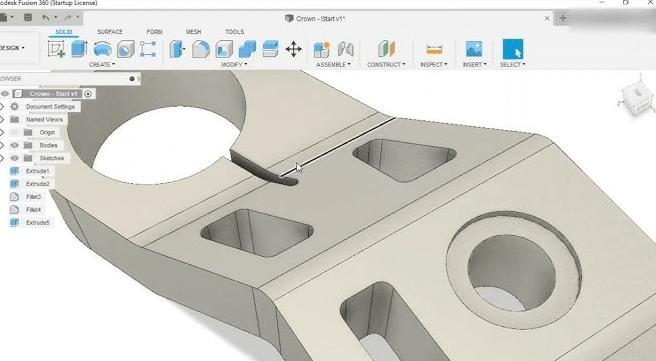Select the Move/Copy tool icon
This screenshot has width=656, height=361.
(294, 49)
